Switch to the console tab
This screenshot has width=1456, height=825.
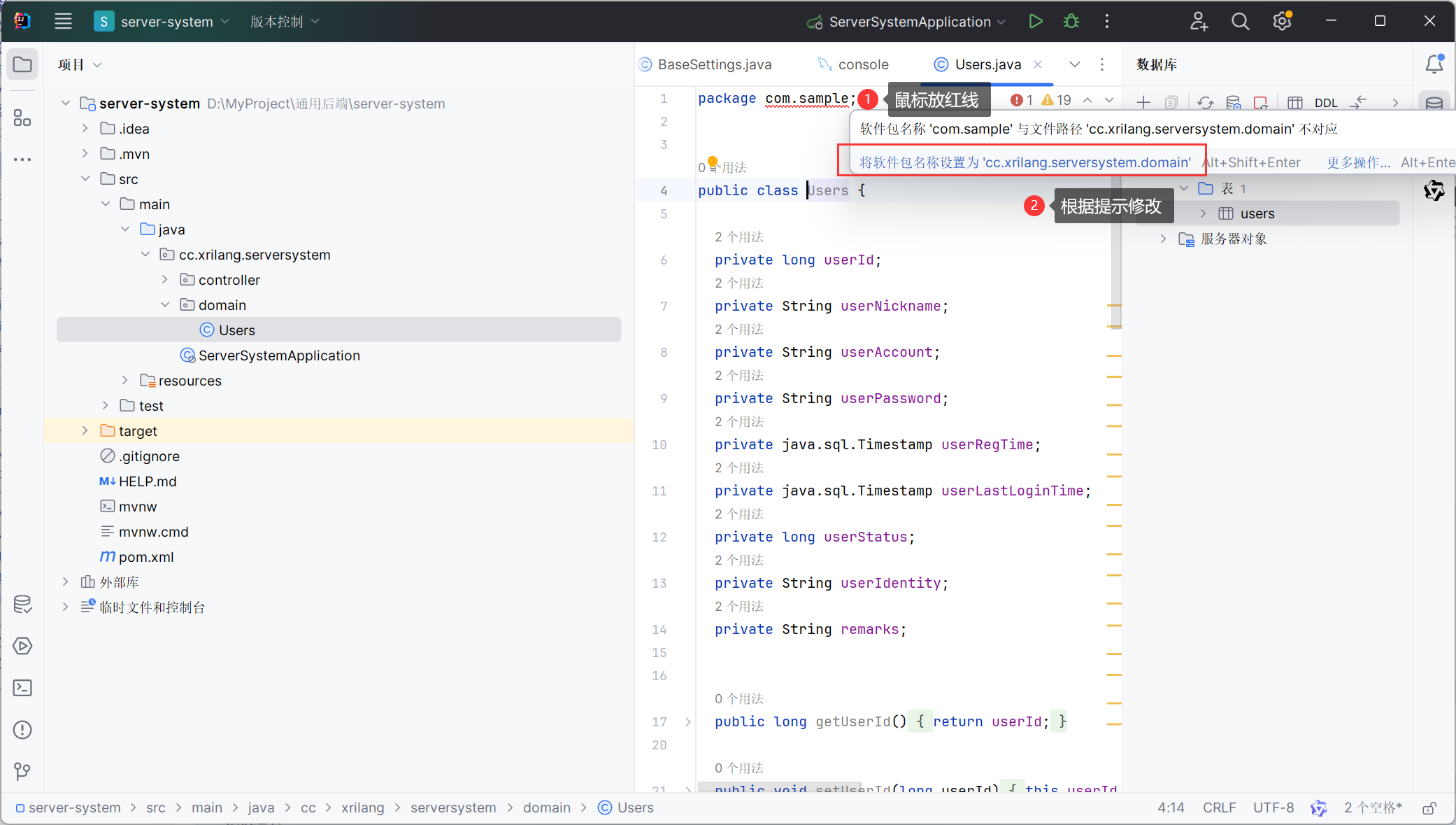point(854,64)
